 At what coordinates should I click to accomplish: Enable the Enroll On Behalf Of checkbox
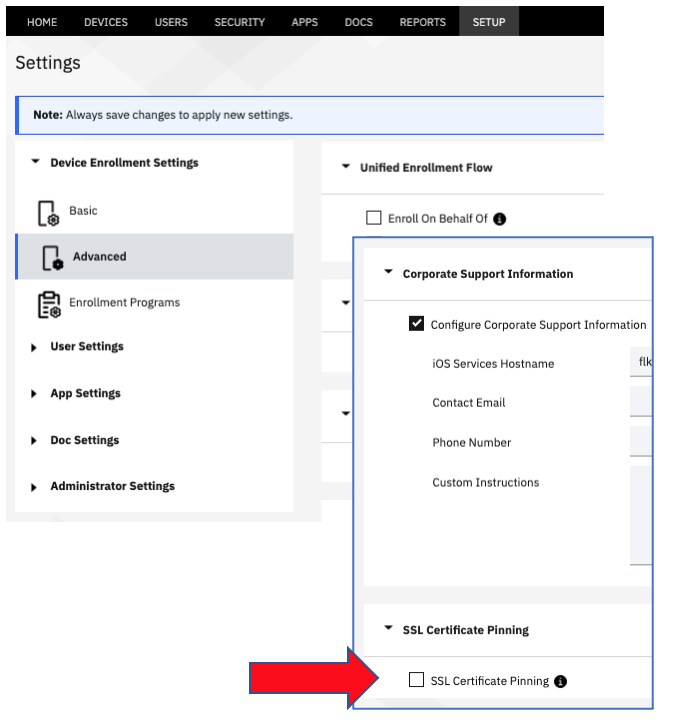point(374,218)
